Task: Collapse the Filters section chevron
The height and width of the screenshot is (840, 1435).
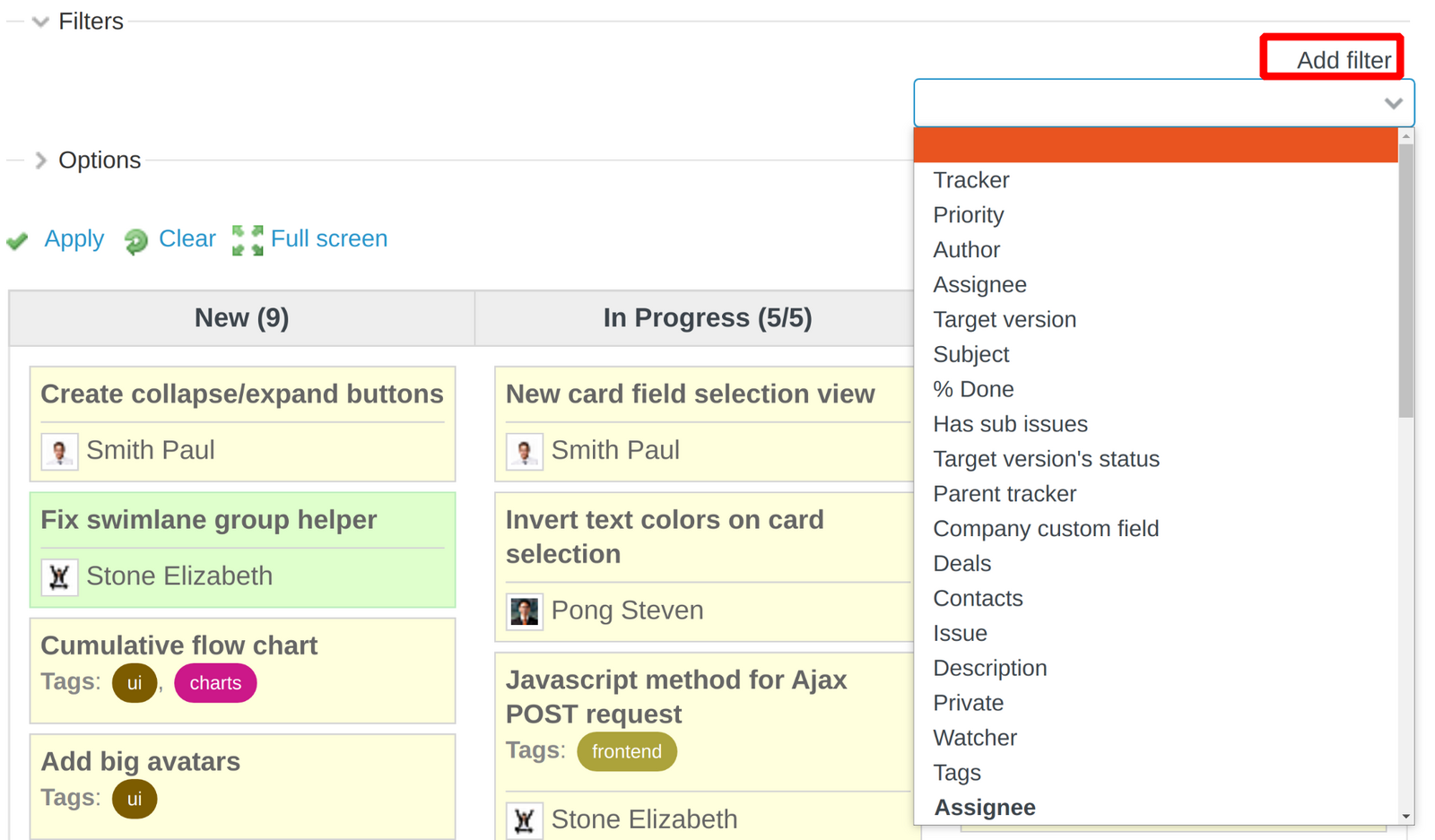Action: point(39,22)
